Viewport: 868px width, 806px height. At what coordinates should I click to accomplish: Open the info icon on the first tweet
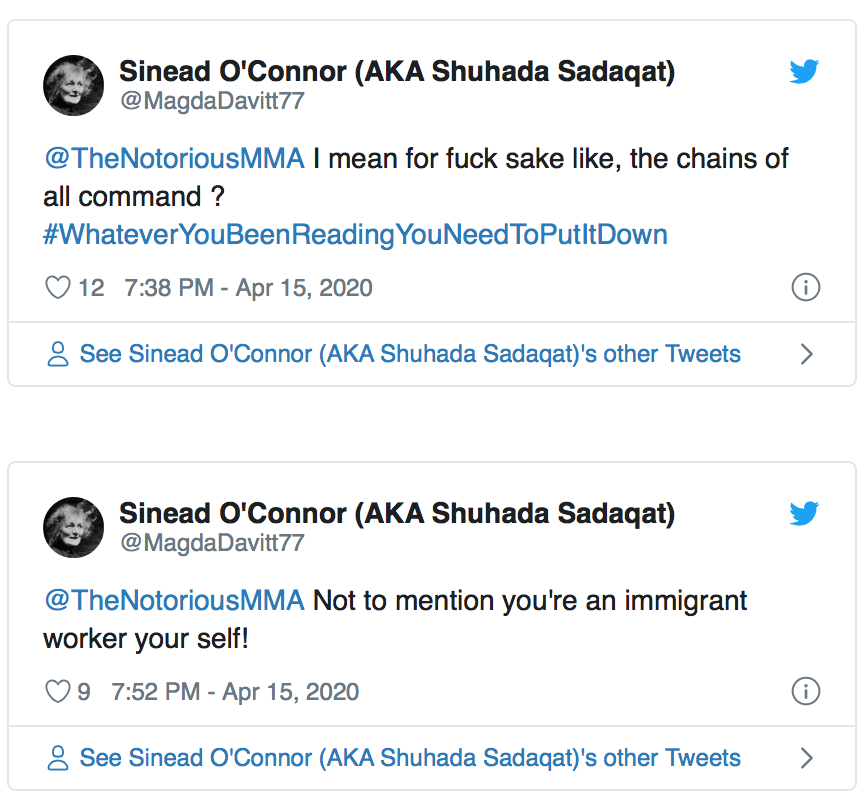point(807,288)
